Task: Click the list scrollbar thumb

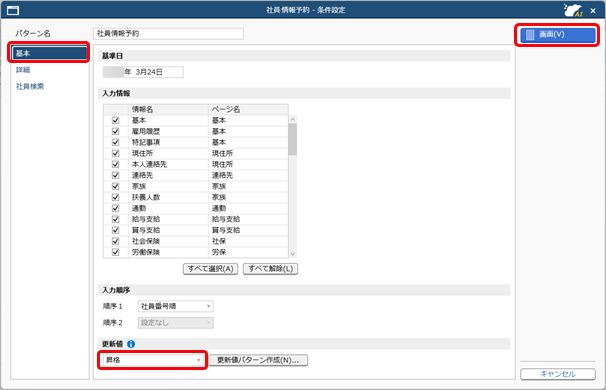Action: tap(293, 139)
